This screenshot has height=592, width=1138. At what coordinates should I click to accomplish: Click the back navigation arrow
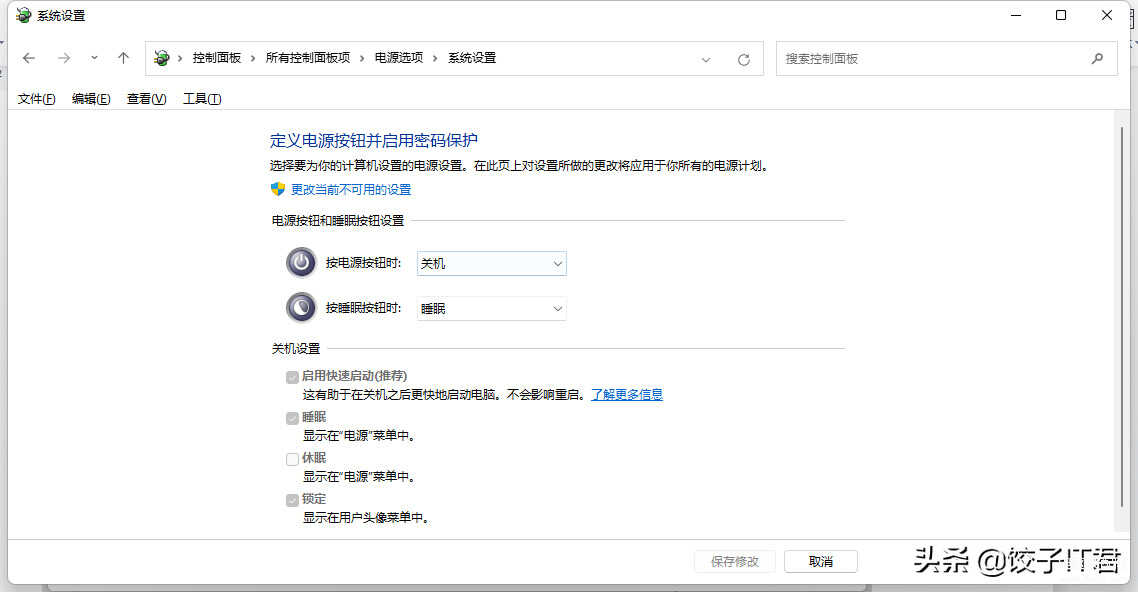click(x=29, y=58)
